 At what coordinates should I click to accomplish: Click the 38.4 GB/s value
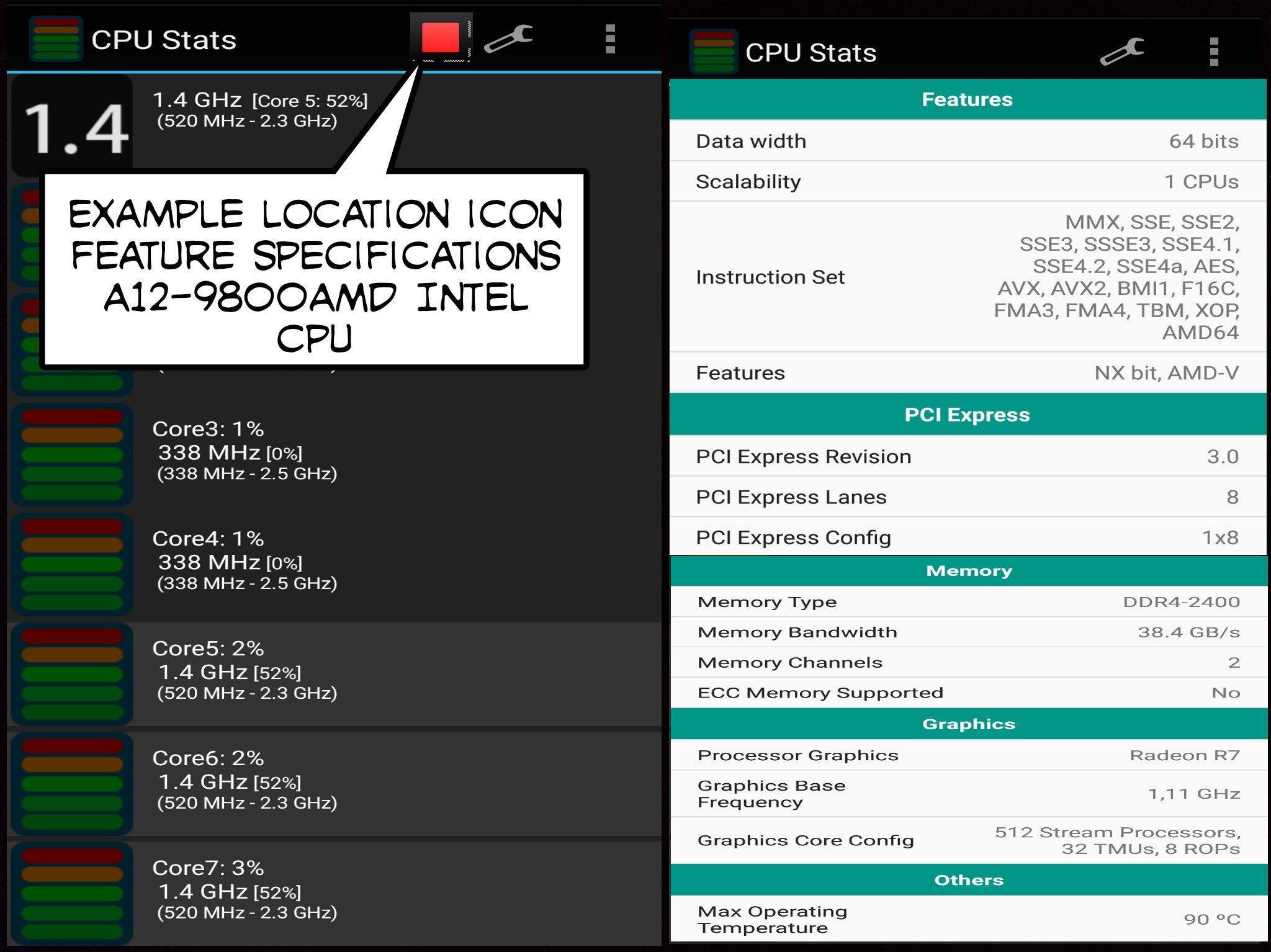point(1189,632)
